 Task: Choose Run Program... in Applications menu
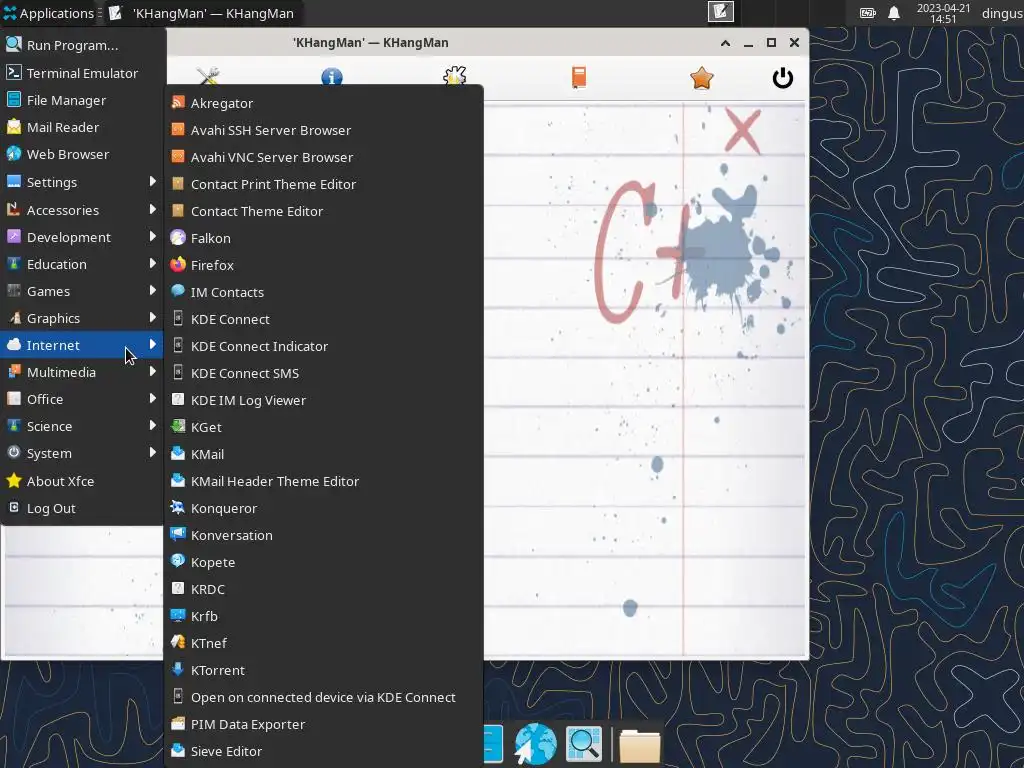pos(82,45)
